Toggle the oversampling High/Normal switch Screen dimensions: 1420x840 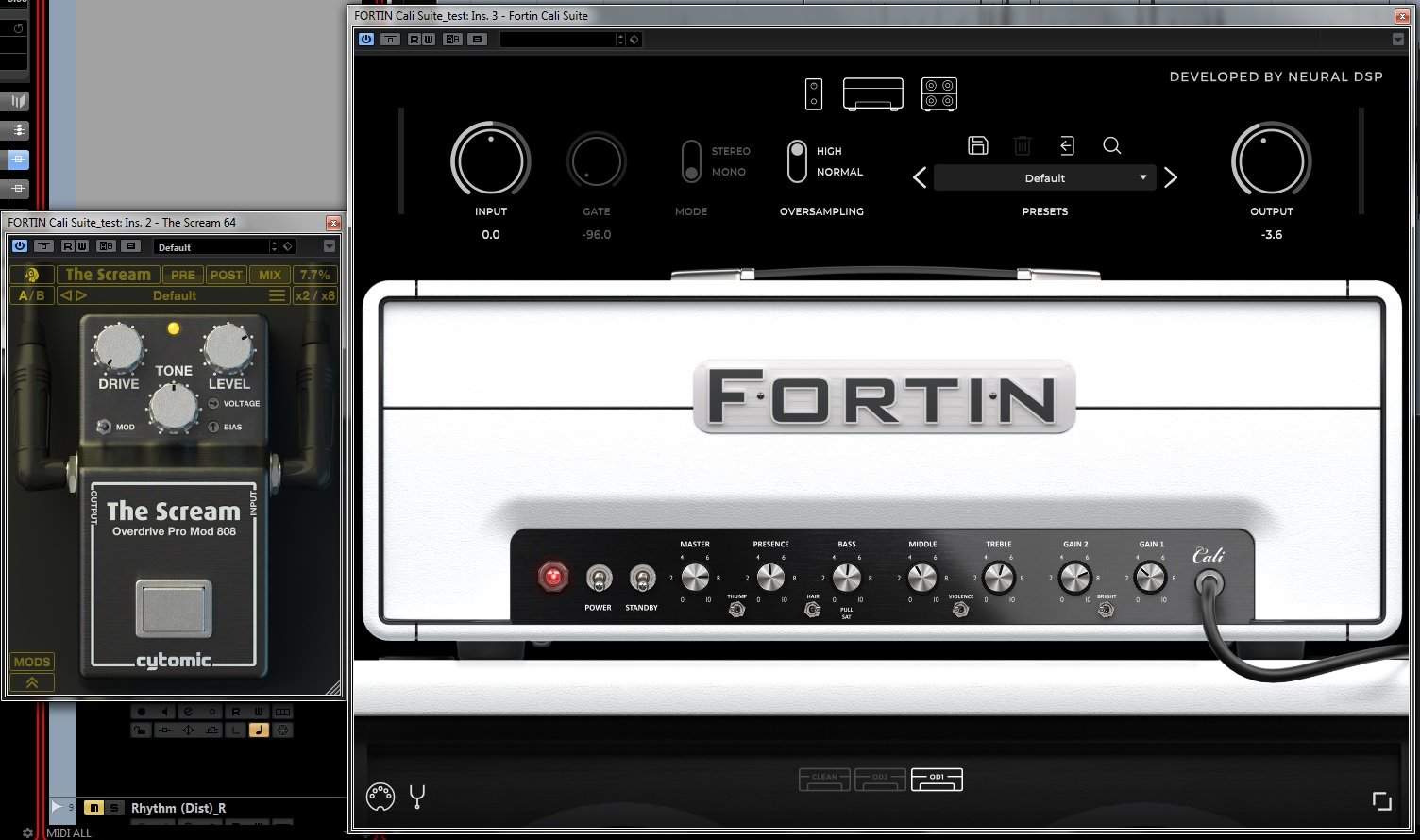click(797, 161)
